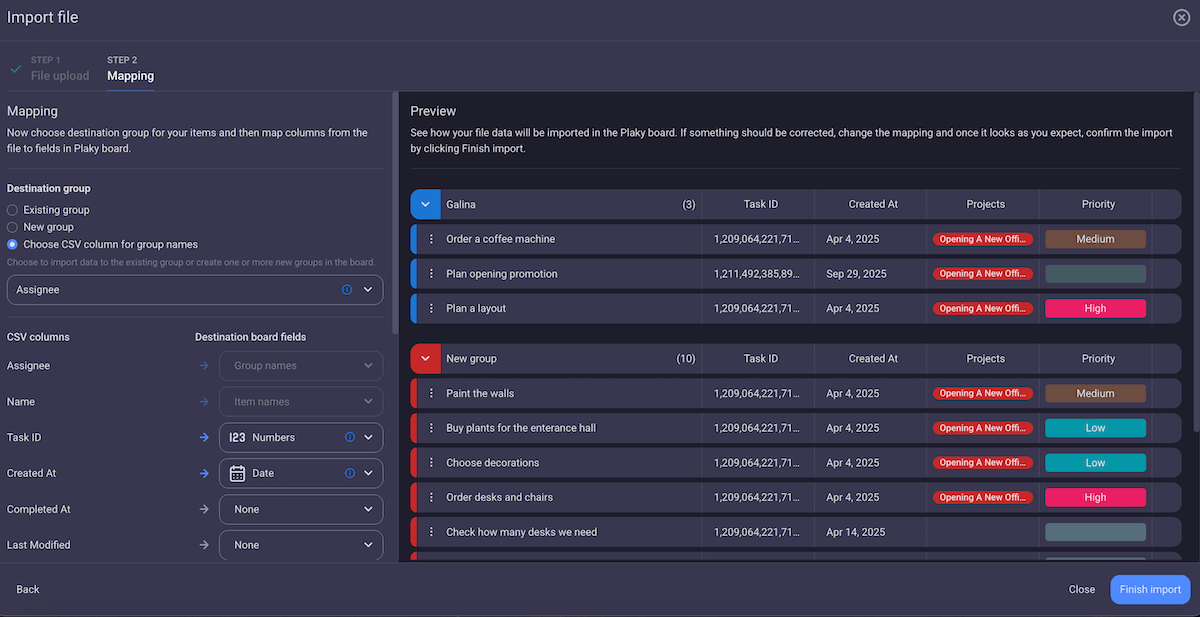The width and height of the screenshot is (1200, 617).
Task: Open the Completed At None dropdown
Action: [x=300, y=509]
